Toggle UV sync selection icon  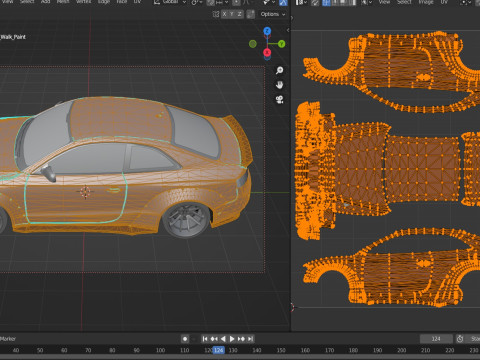(315, 2)
